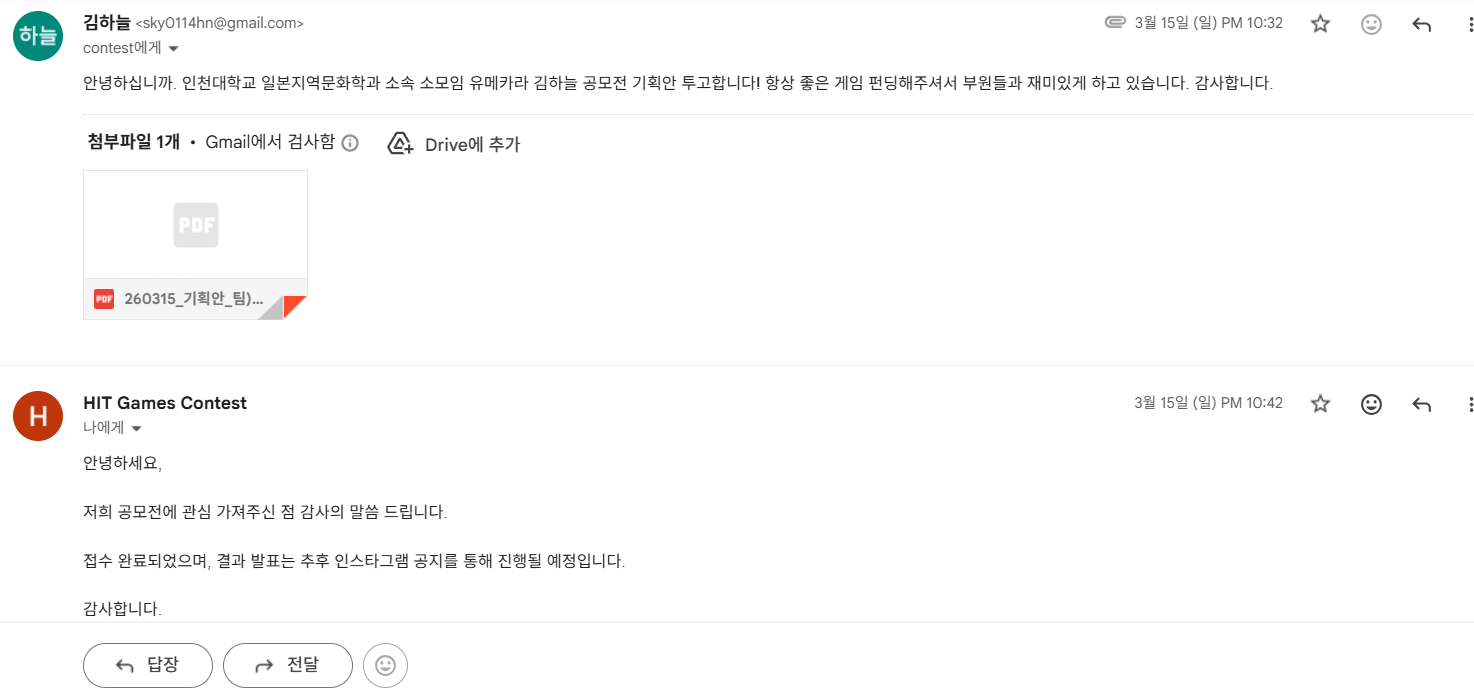
Task: Expand the 'contest에게' recipient details
Action: (173, 49)
